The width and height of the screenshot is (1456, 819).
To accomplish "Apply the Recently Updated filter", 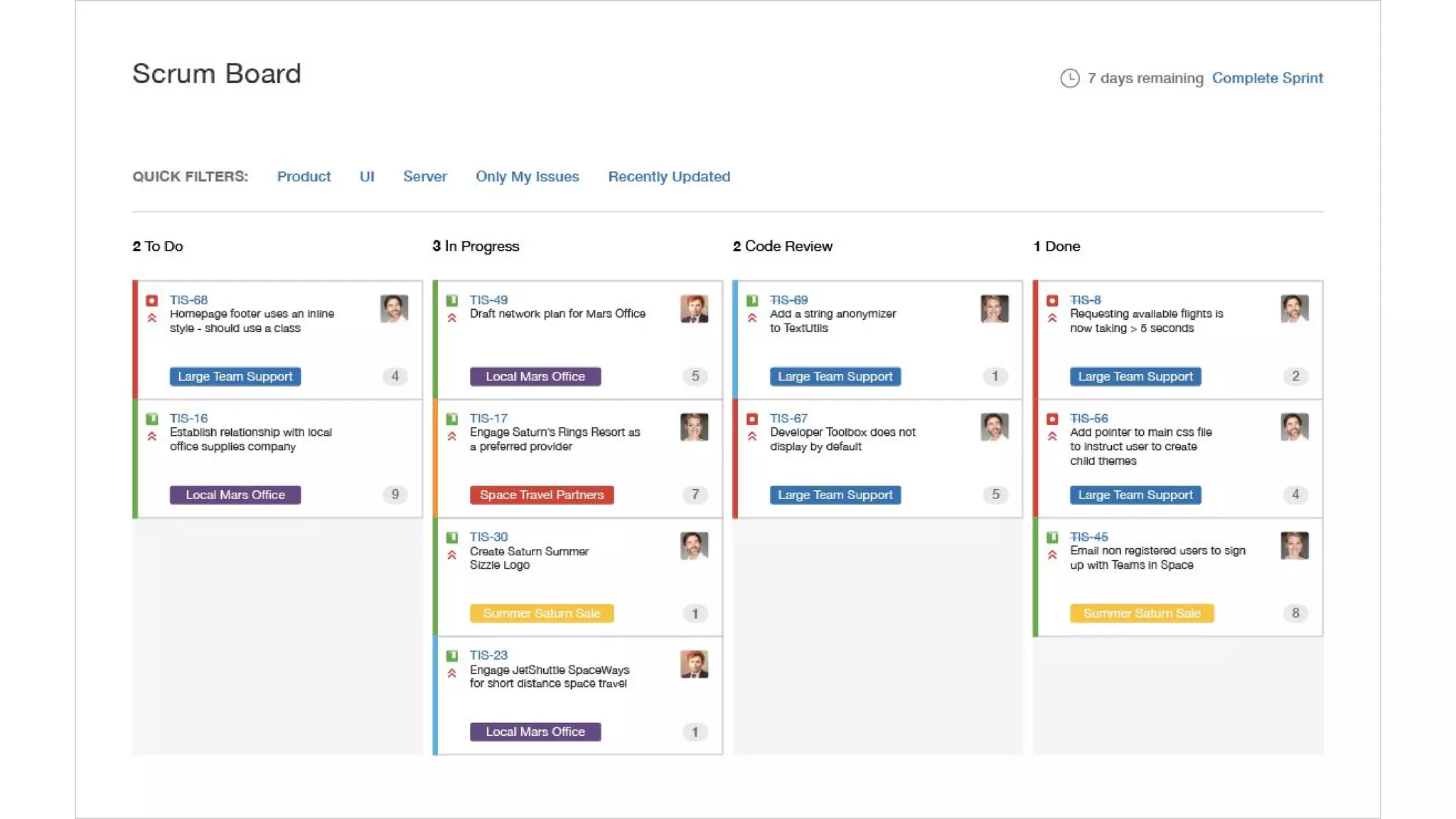I will coord(668,176).
